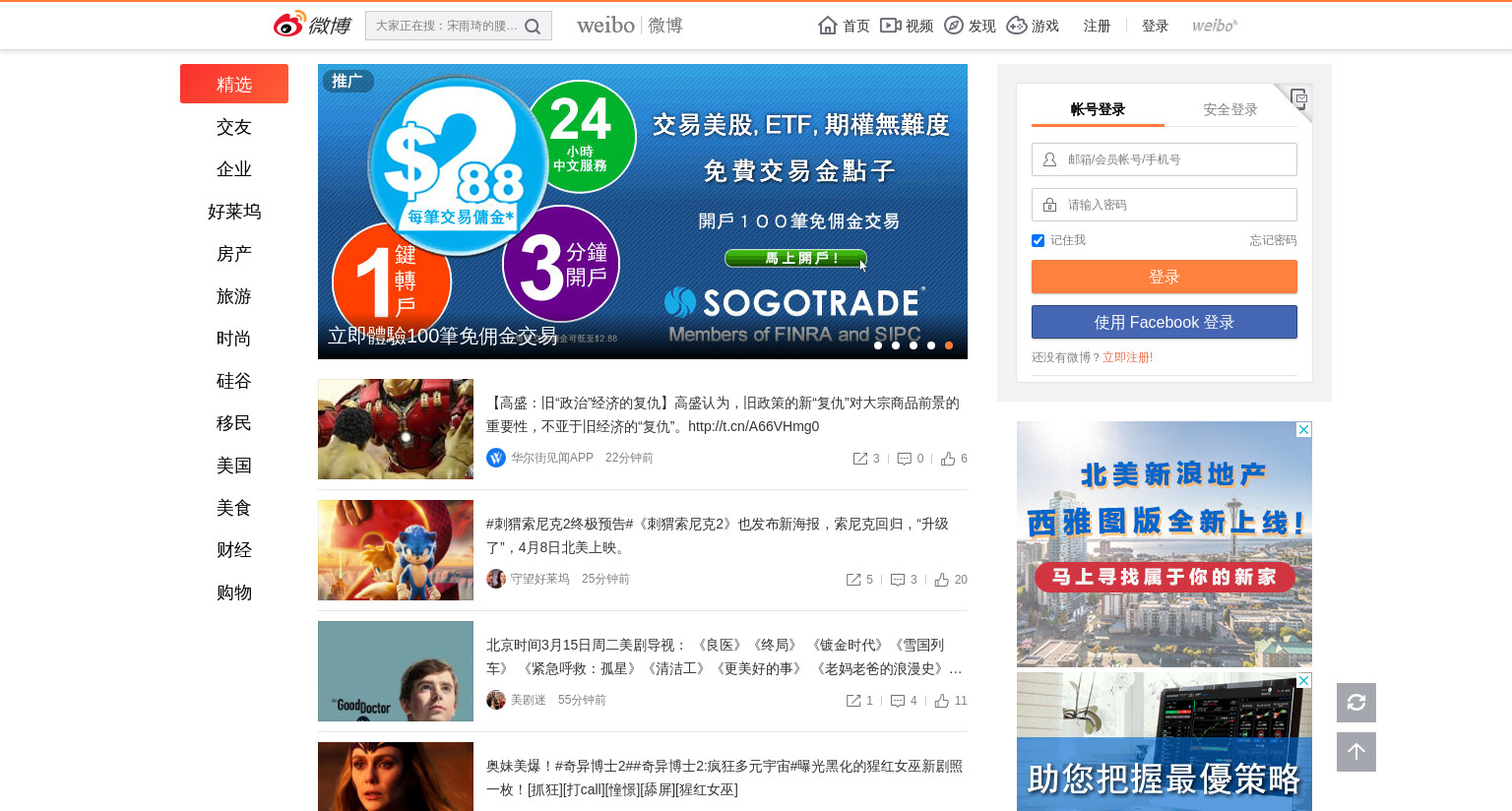Click 使用 Facebook 登录 button
The height and width of the screenshot is (811, 1512).
tap(1165, 322)
